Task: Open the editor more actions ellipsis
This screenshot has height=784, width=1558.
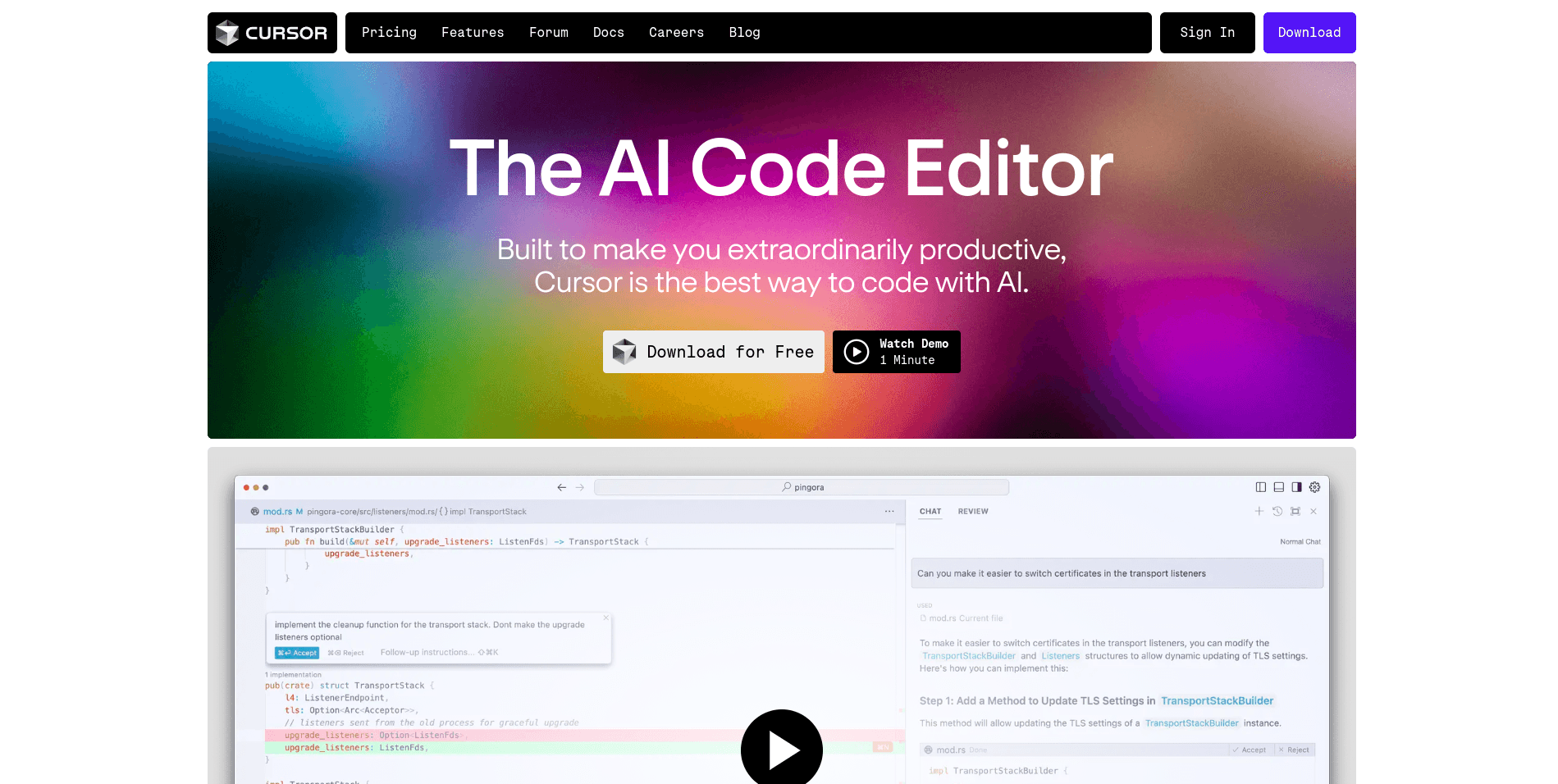Action: click(x=889, y=511)
